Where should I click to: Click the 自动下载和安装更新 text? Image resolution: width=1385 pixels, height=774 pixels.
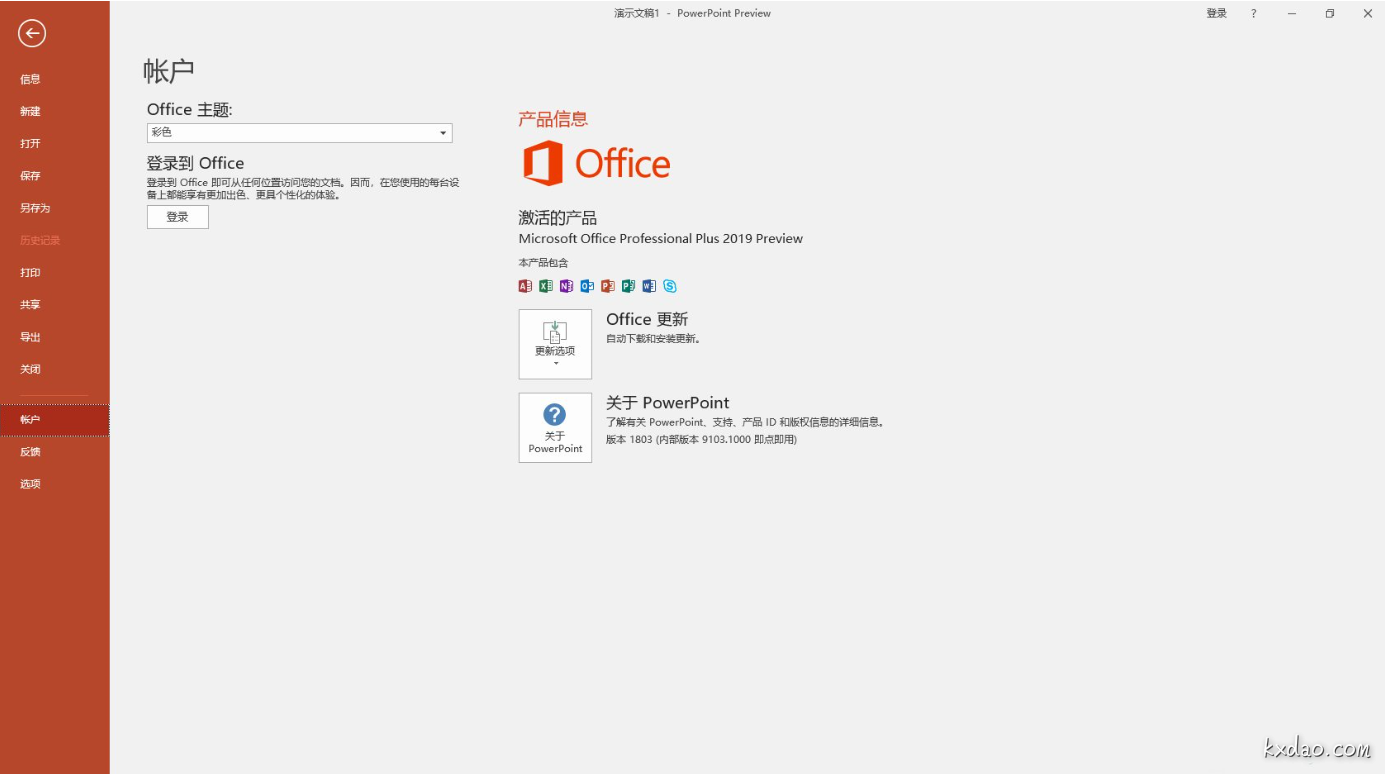(653, 339)
